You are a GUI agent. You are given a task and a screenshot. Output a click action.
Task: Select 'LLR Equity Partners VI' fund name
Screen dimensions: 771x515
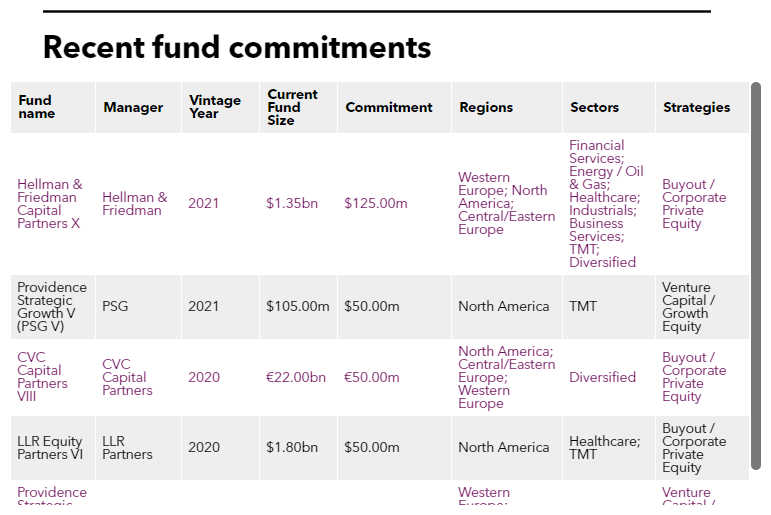(50, 448)
